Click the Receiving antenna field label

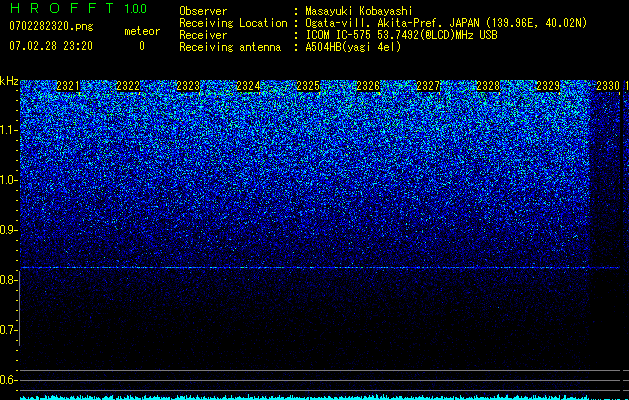click(x=230, y=47)
